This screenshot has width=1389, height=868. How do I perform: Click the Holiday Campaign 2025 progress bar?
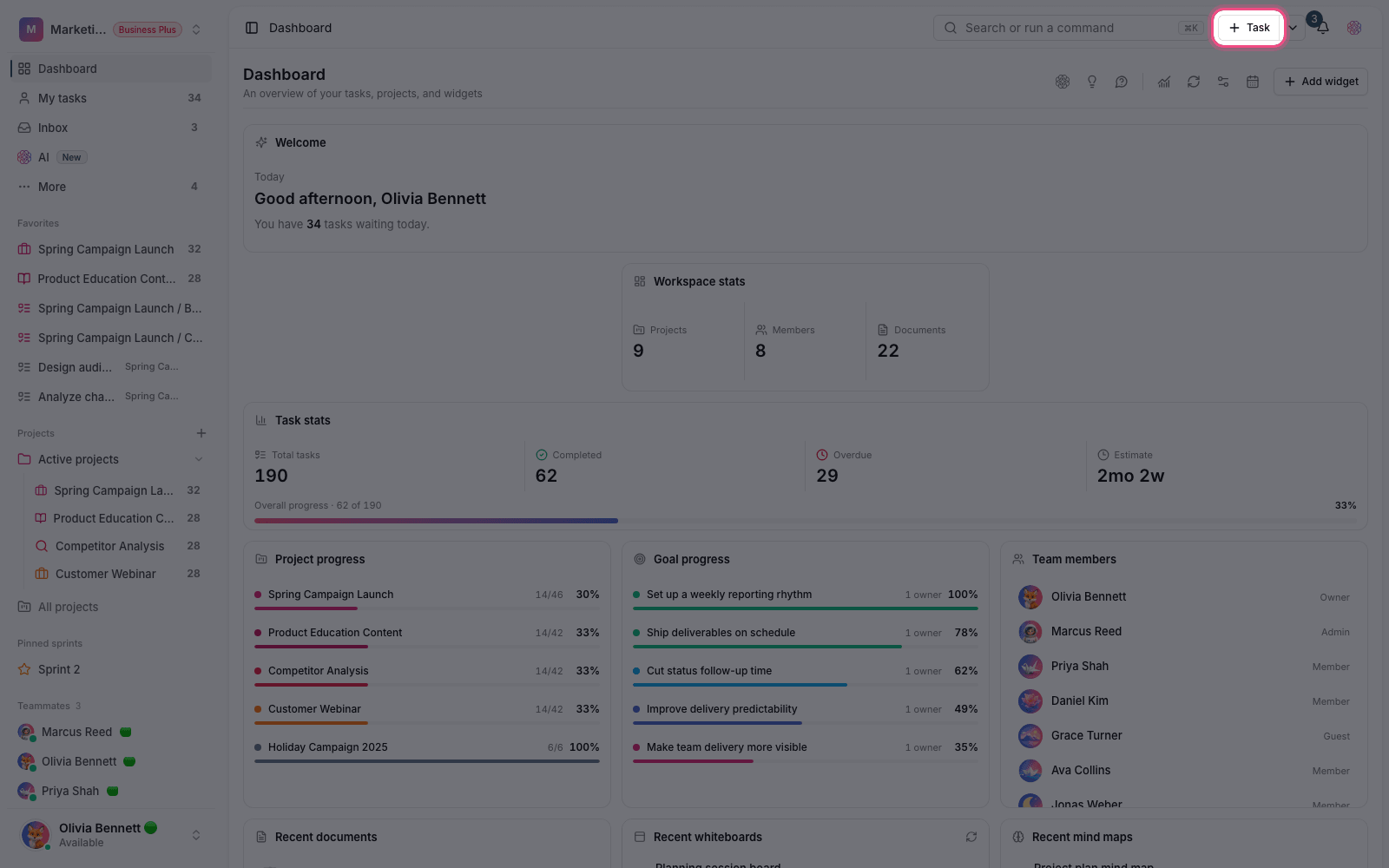point(427,761)
